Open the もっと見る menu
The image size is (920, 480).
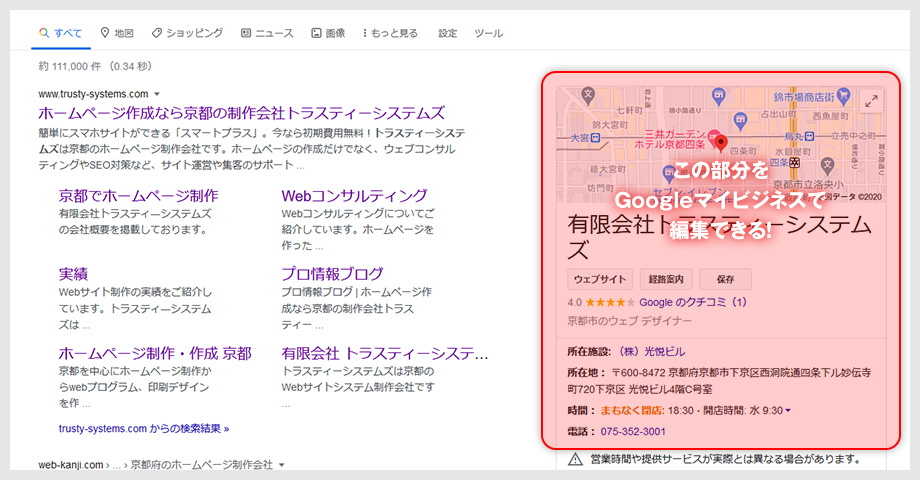point(390,33)
